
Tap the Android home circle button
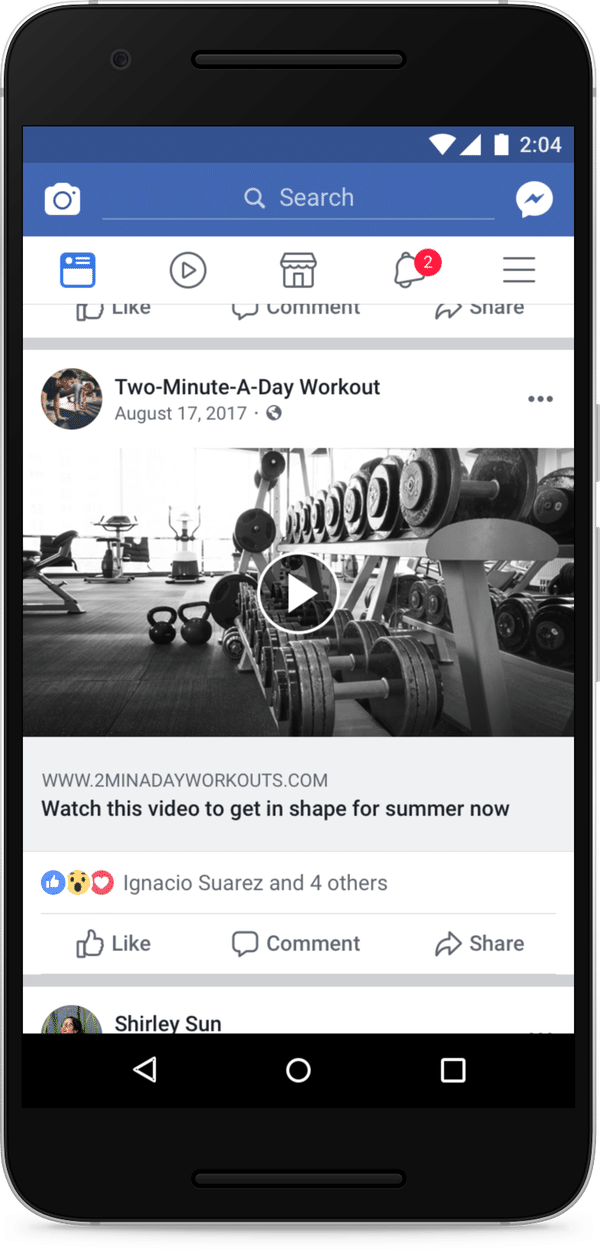(x=298, y=1070)
